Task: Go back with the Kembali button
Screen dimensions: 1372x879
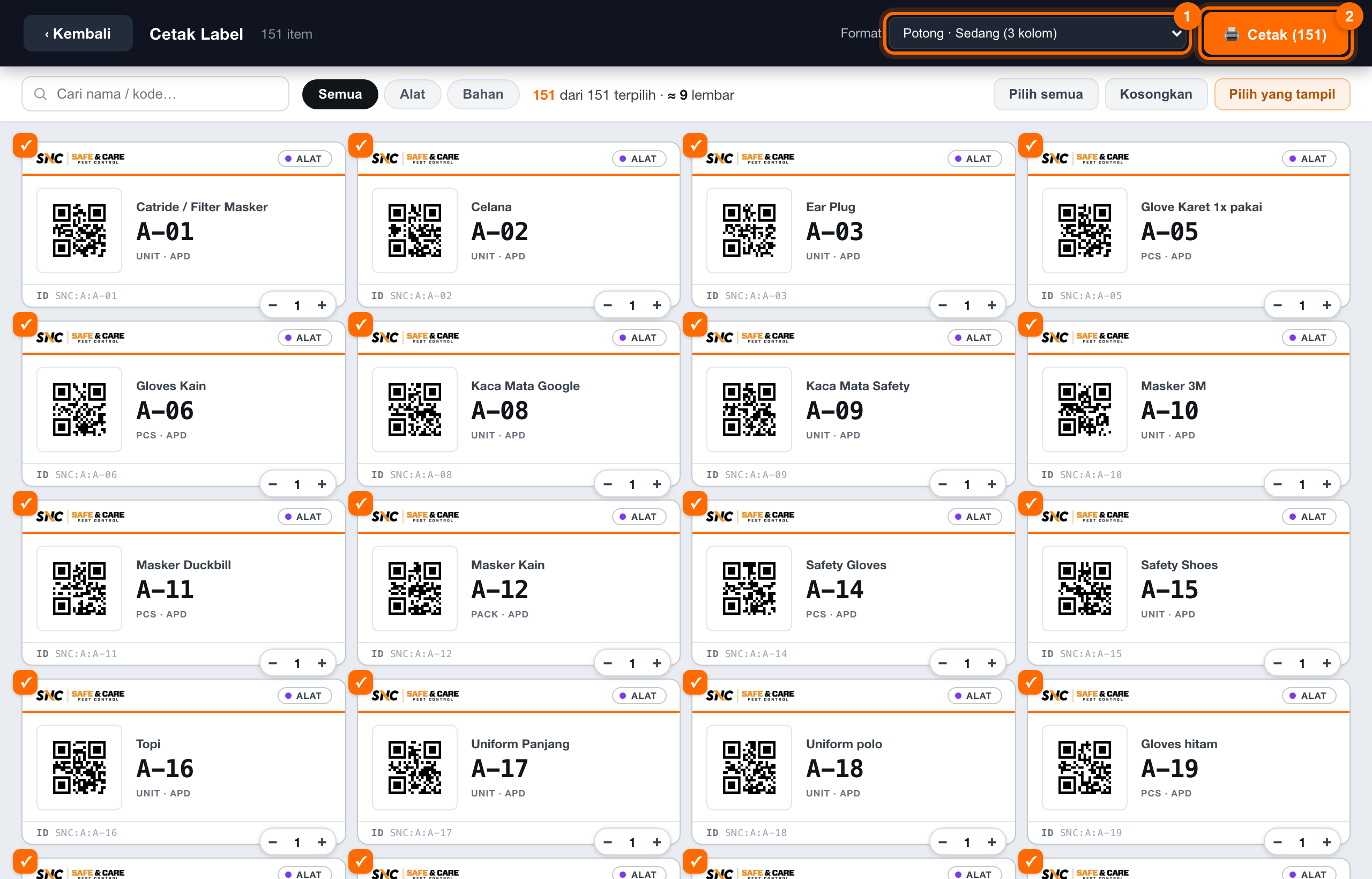Action: coord(78,34)
